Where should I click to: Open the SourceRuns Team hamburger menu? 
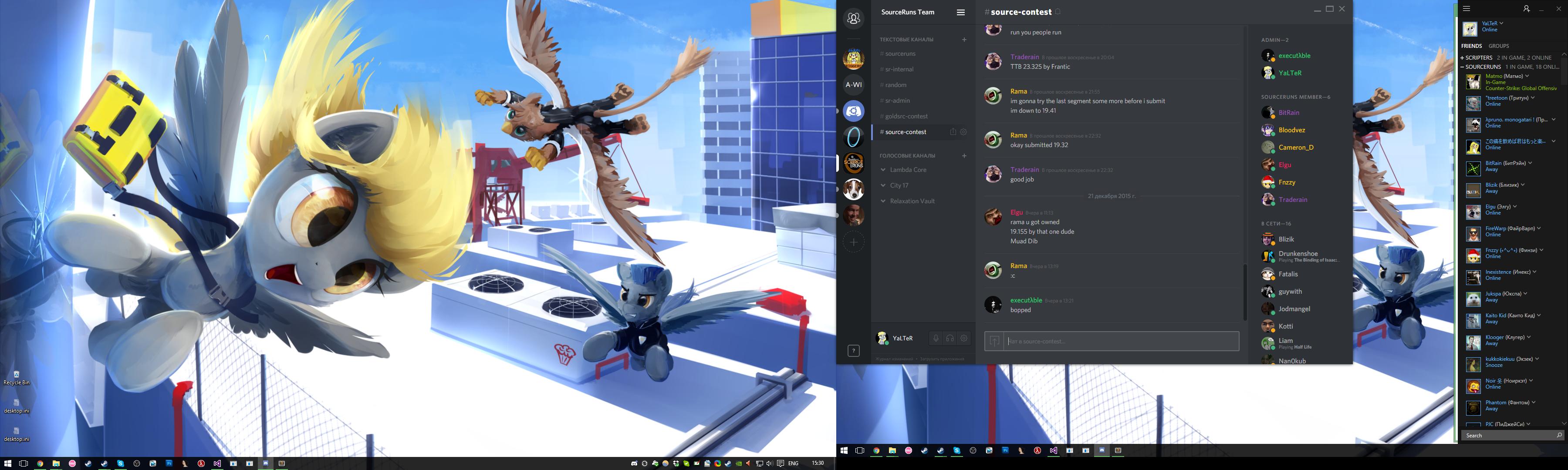click(x=960, y=12)
